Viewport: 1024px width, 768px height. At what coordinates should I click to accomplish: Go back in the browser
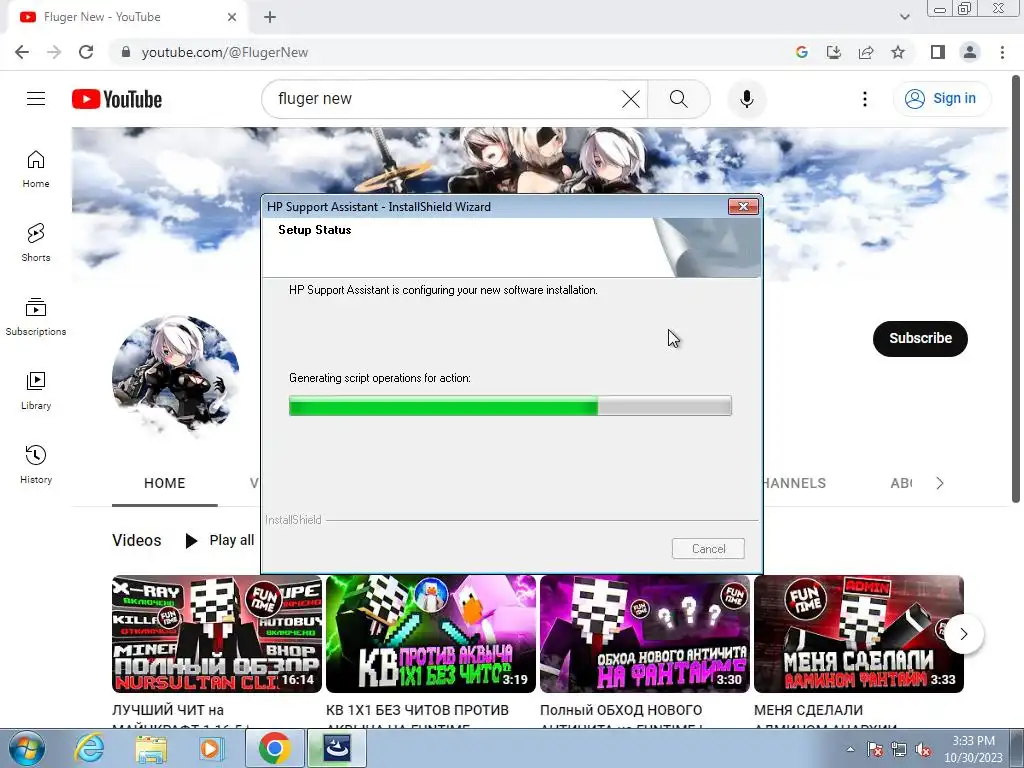click(x=22, y=52)
